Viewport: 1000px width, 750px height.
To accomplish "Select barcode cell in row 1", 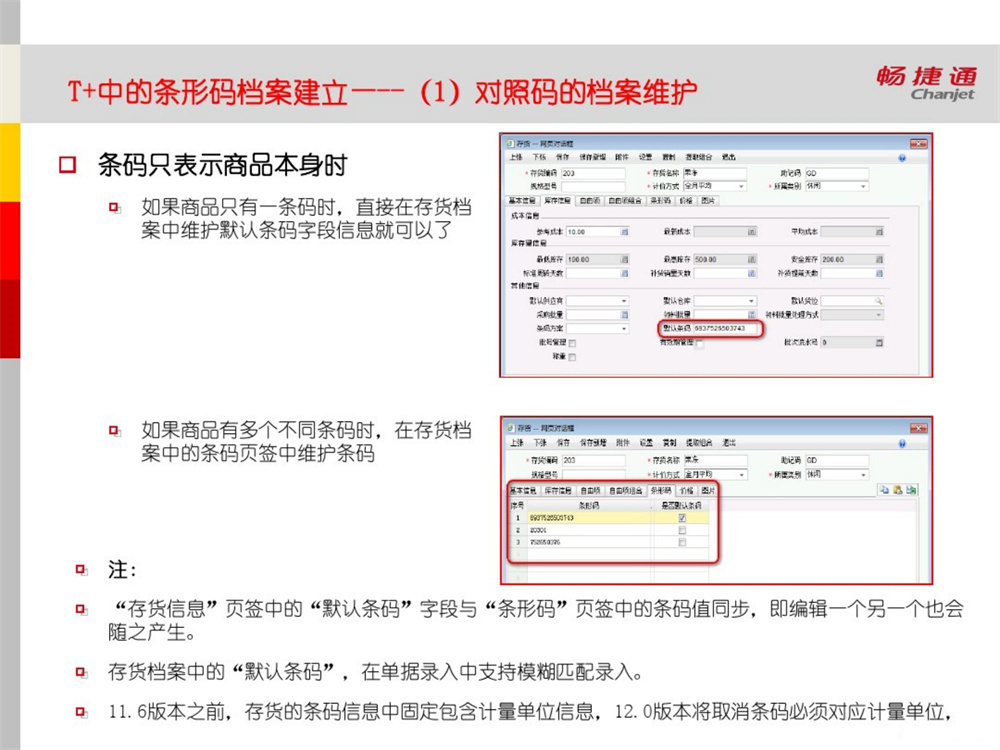I will [589, 518].
